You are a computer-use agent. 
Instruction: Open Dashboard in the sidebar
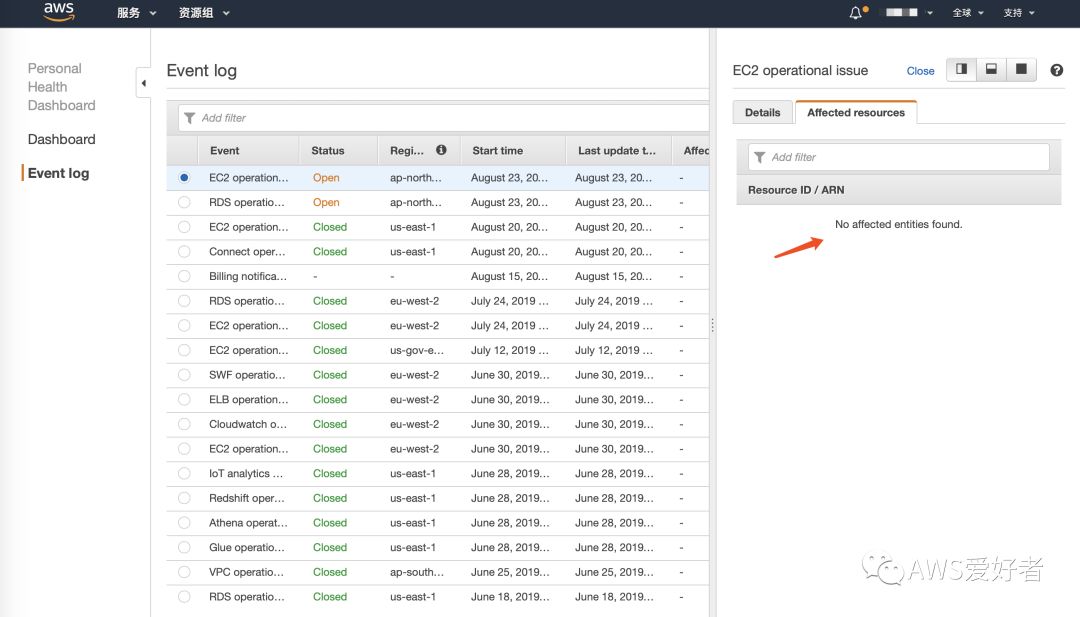(x=61, y=139)
